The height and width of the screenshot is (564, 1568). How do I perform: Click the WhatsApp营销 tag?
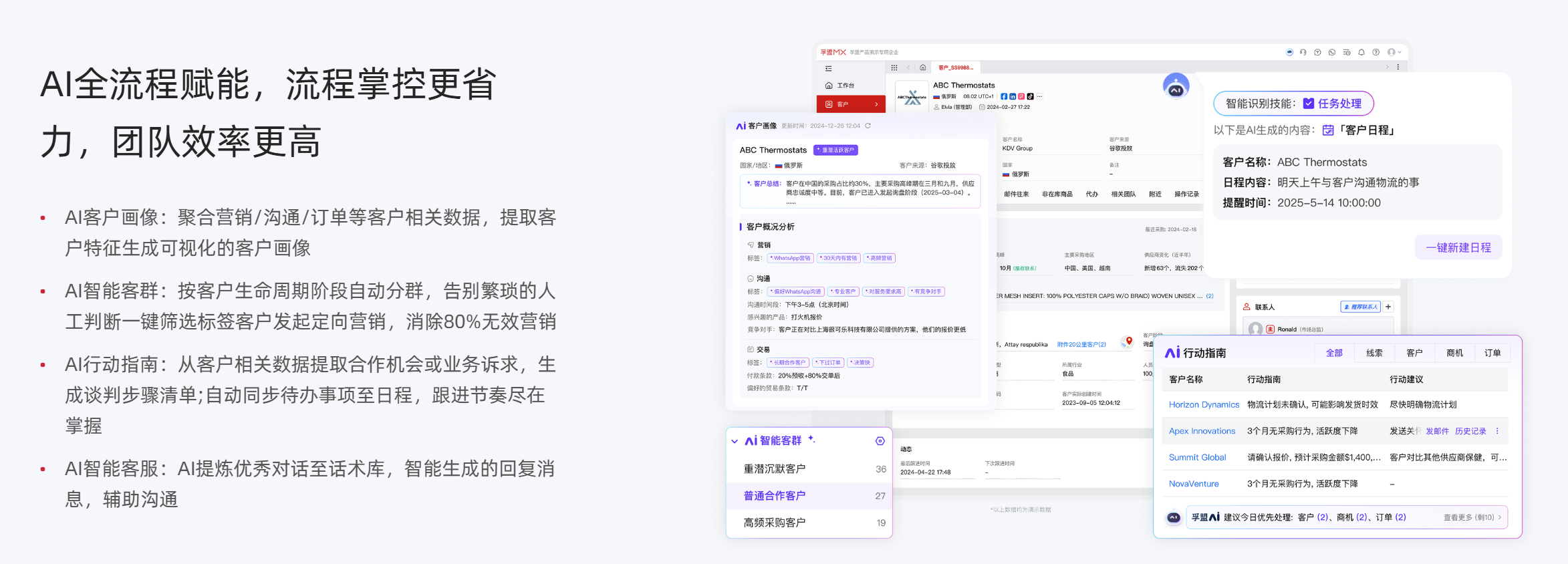point(790,258)
